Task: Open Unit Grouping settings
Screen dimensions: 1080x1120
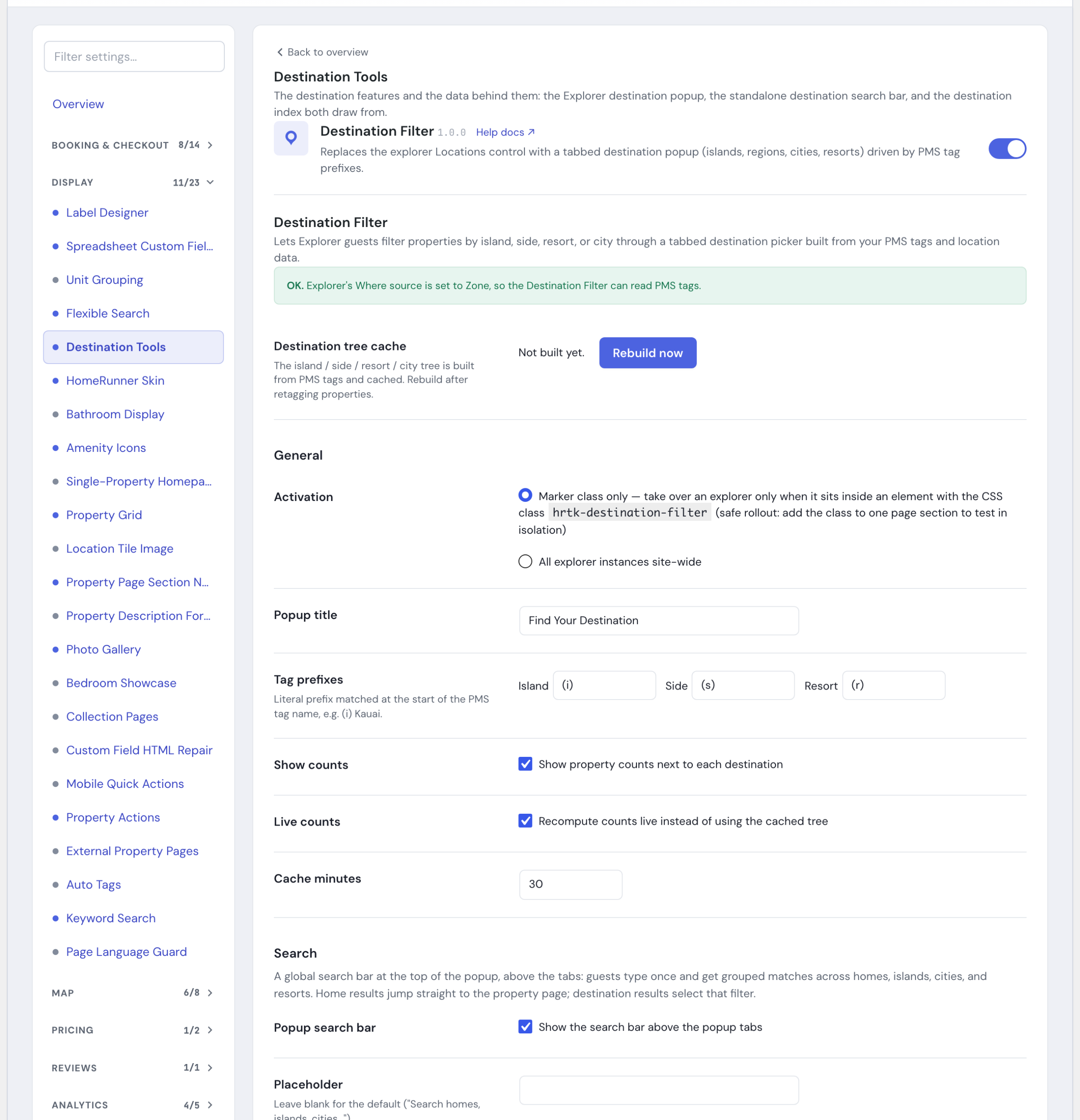Action: pos(105,280)
